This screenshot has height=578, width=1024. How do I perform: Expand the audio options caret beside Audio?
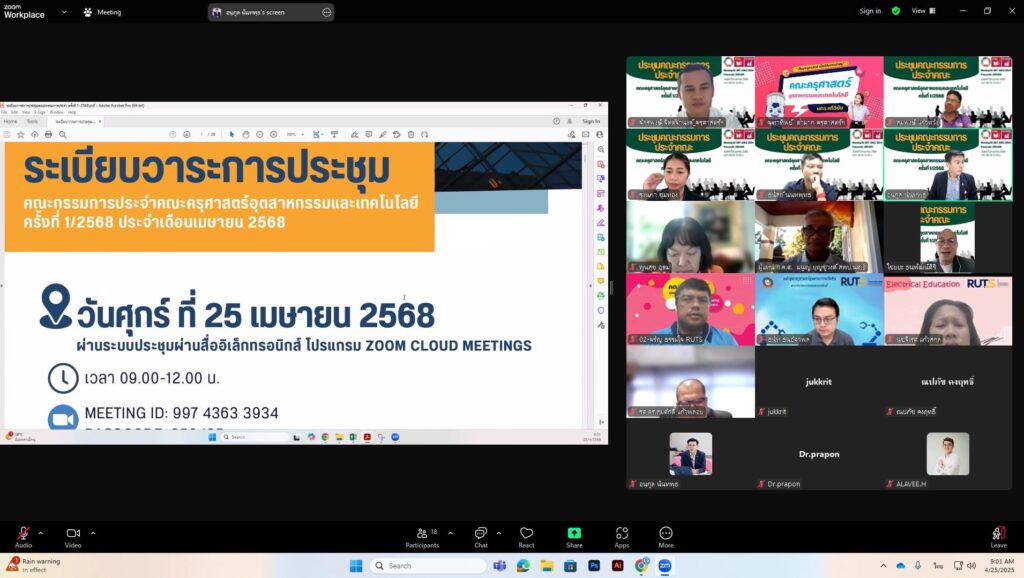coord(40,533)
